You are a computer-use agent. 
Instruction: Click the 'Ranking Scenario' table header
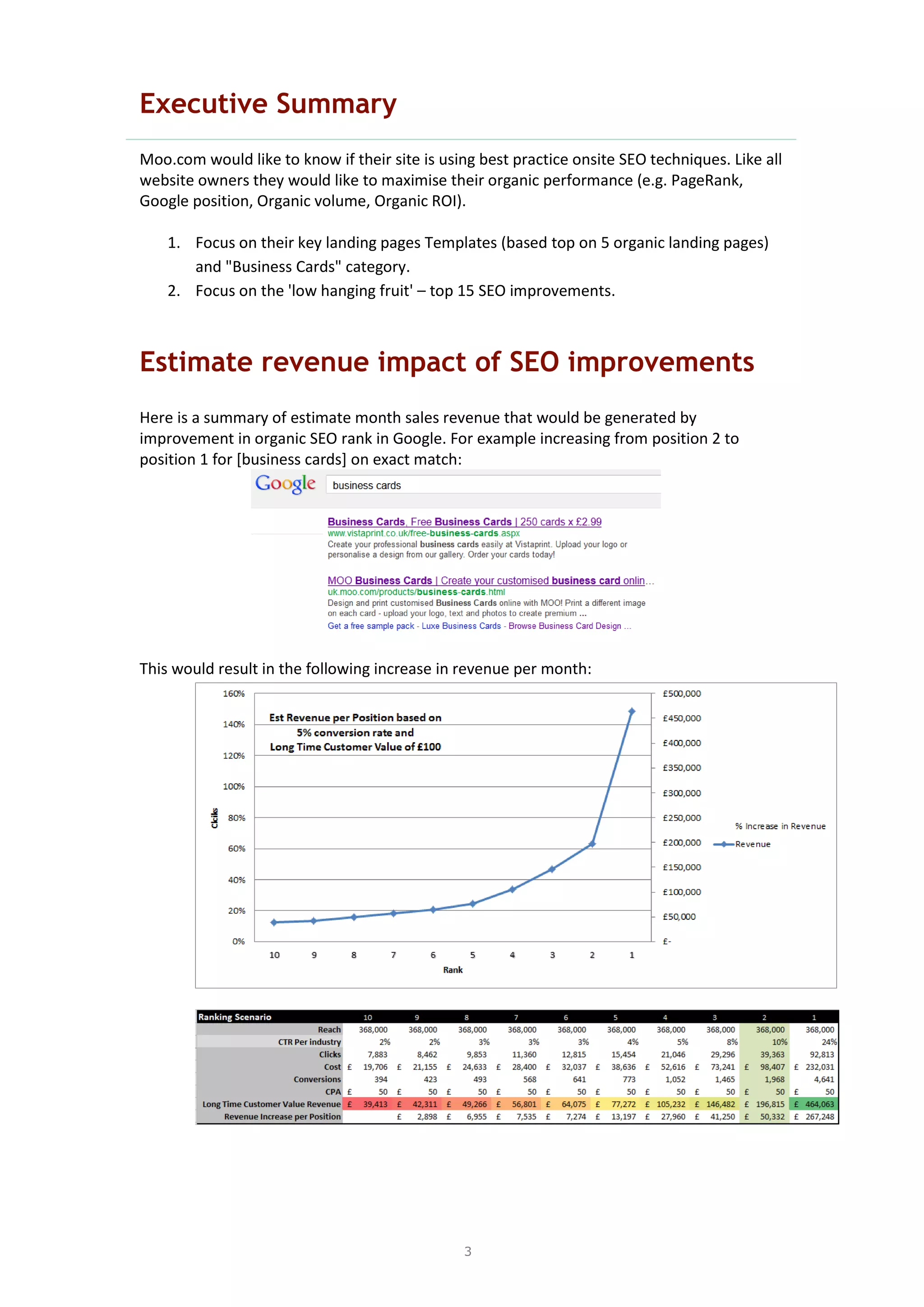(235, 1017)
